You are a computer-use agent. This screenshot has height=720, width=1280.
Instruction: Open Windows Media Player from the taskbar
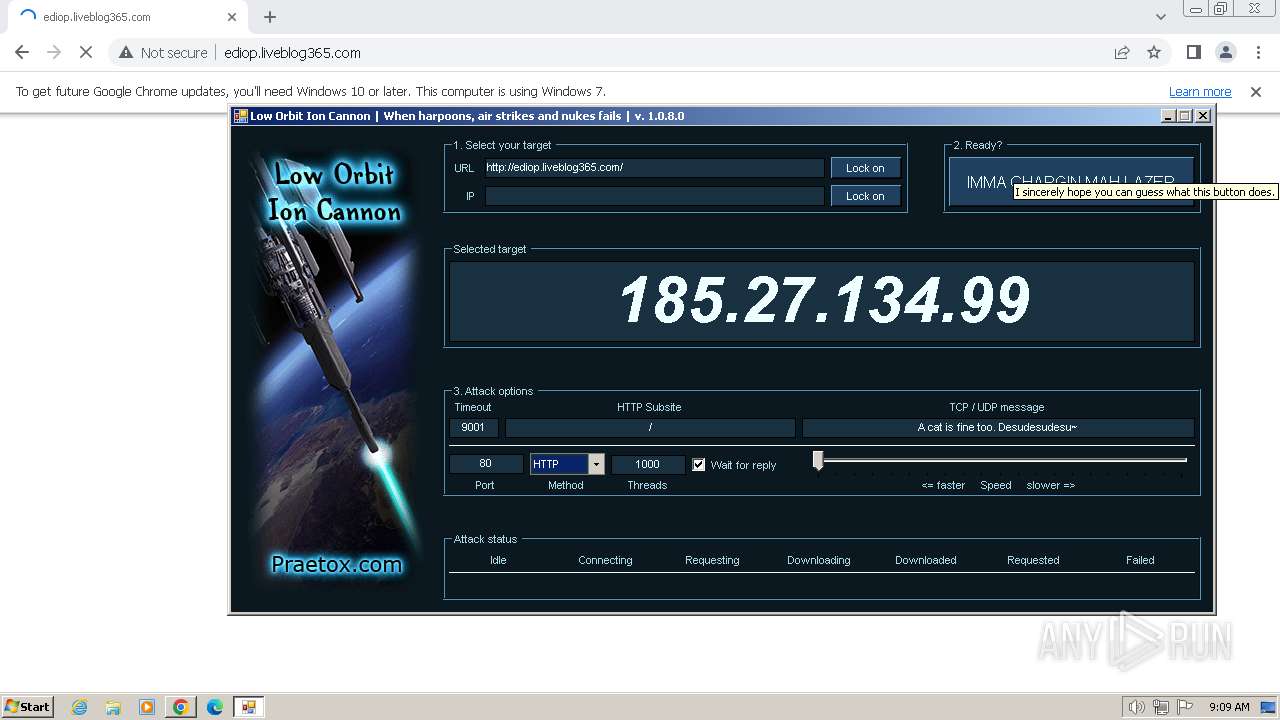point(147,707)
